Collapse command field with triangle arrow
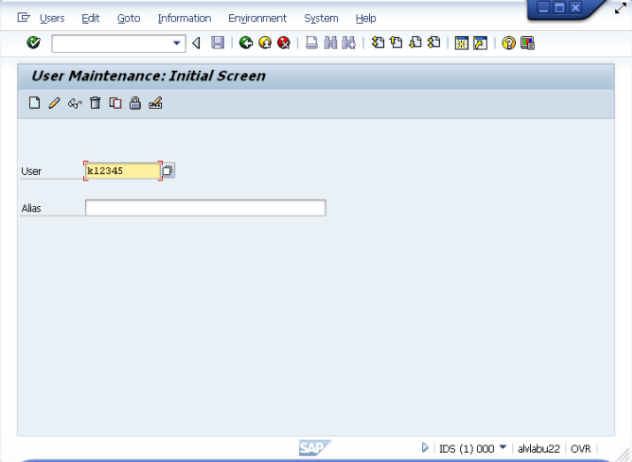This screenshot has width=632, height=462. tap(196, 43)
